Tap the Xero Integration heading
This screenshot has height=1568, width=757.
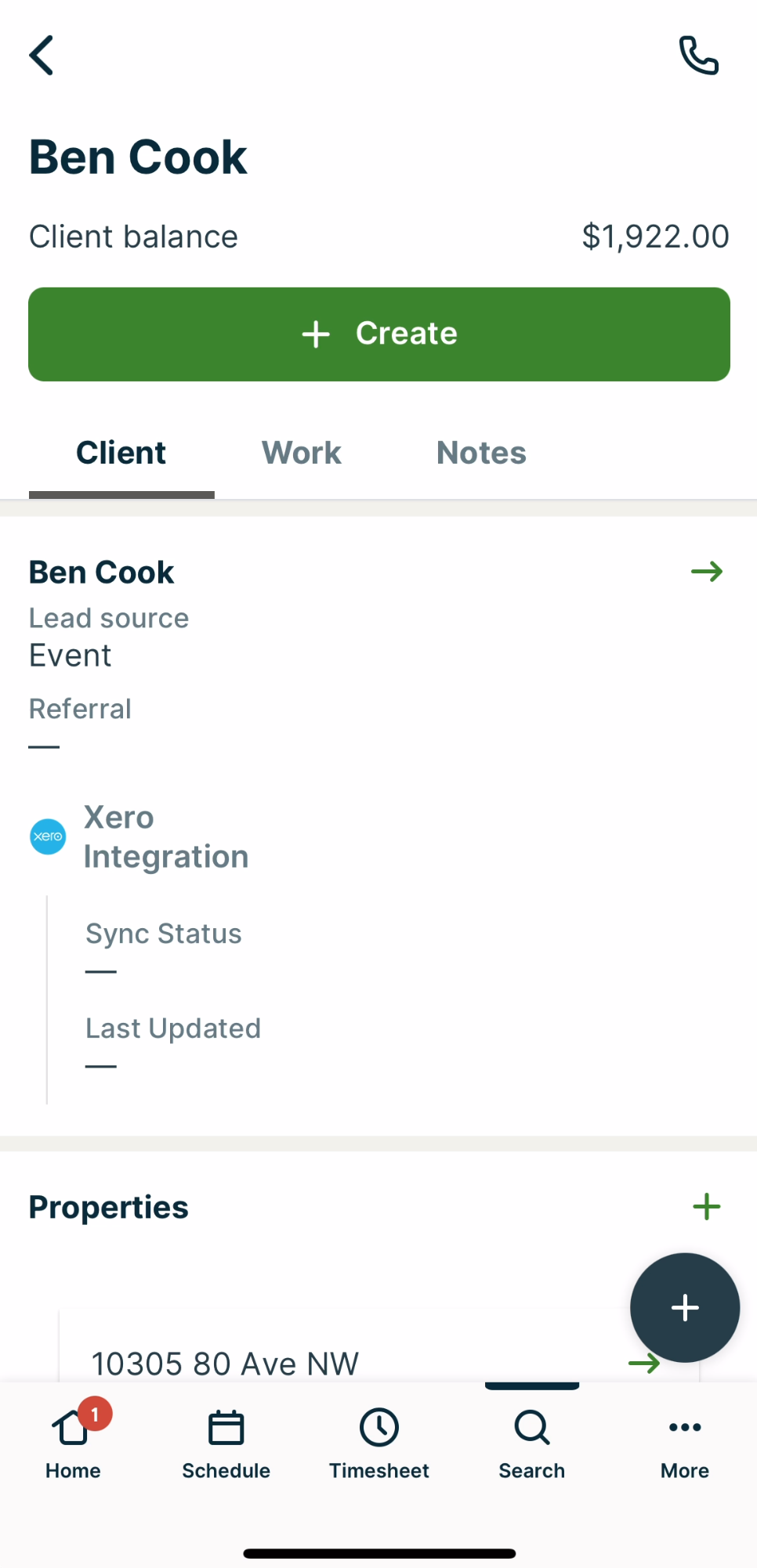pyautogui.click(x=165, y=836)
